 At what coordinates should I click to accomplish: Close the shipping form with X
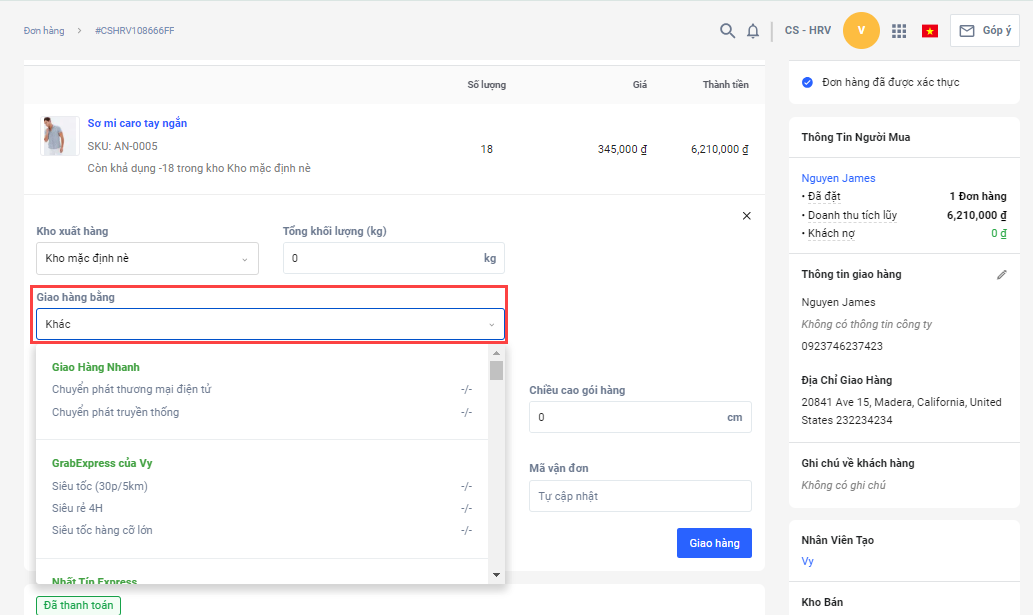tap(746, 216)
